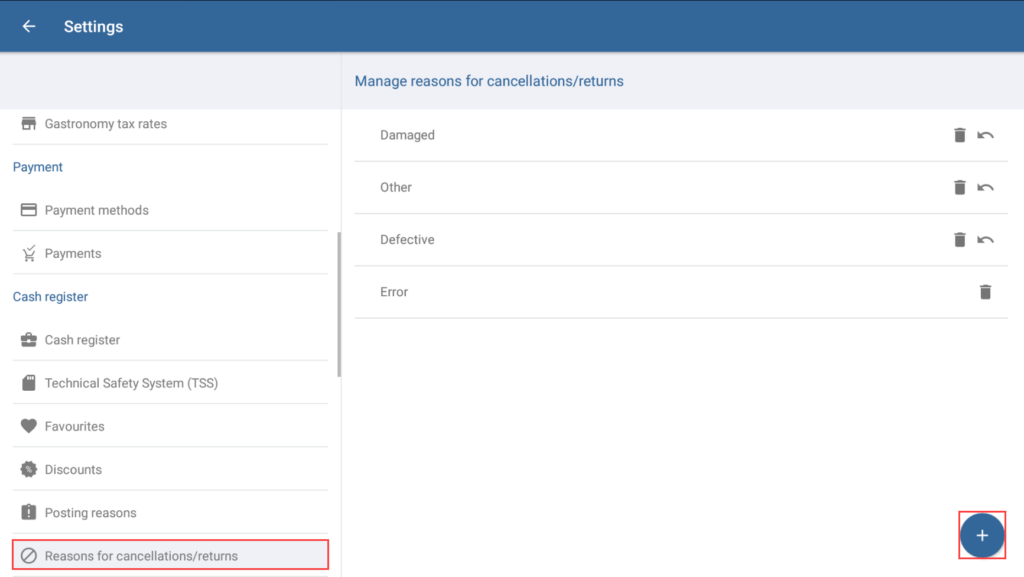Open Posting reasons settings
The image size is (1024, 577).
pyautogui.click(x=90, y=513)
